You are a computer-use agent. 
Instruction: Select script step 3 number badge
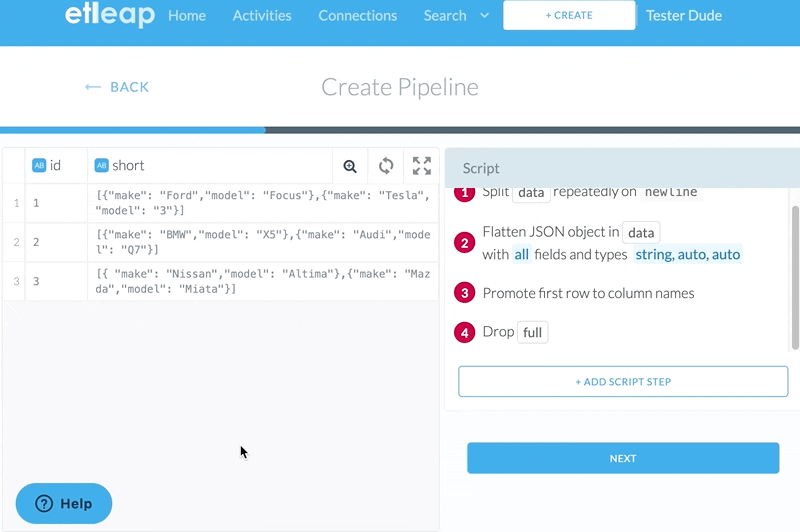tap(464, 293)
